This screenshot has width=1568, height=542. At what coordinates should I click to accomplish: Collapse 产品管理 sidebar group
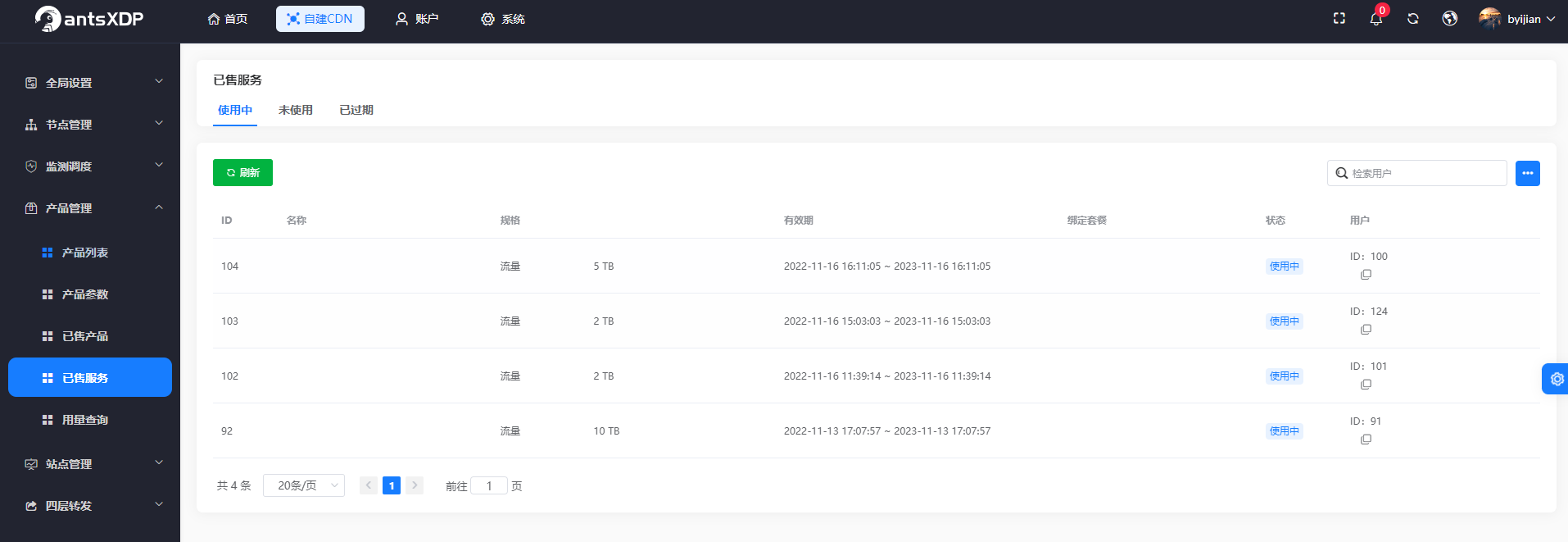pyautogui.click(x=90, y=207)
